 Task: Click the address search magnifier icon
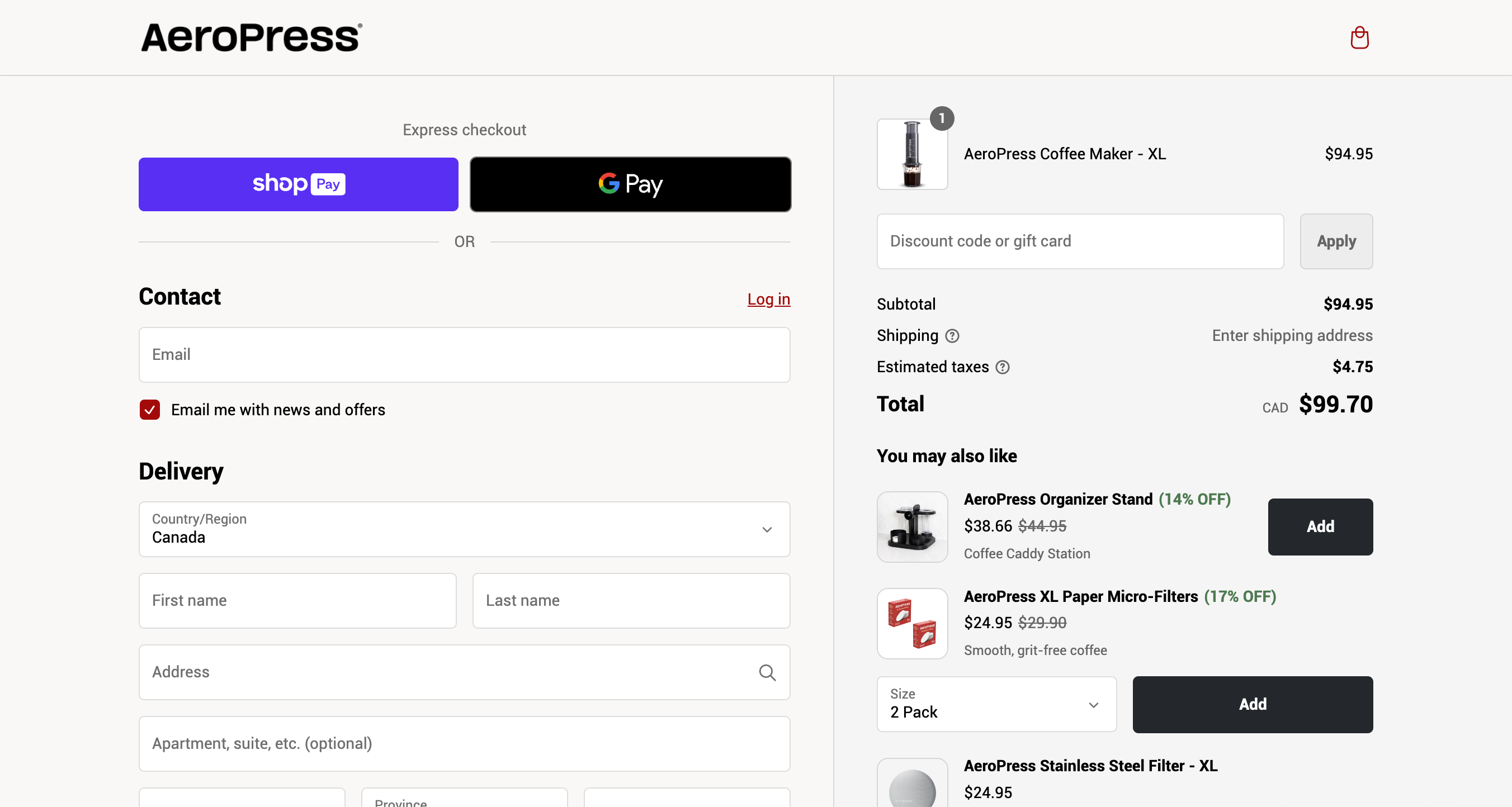click(x=767, y=672)
